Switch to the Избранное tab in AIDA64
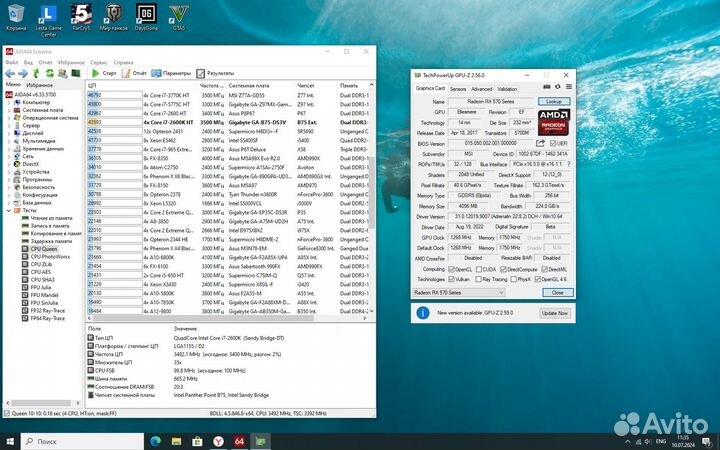The width and height of the screenshot is (720, 450). click(39, 85)
